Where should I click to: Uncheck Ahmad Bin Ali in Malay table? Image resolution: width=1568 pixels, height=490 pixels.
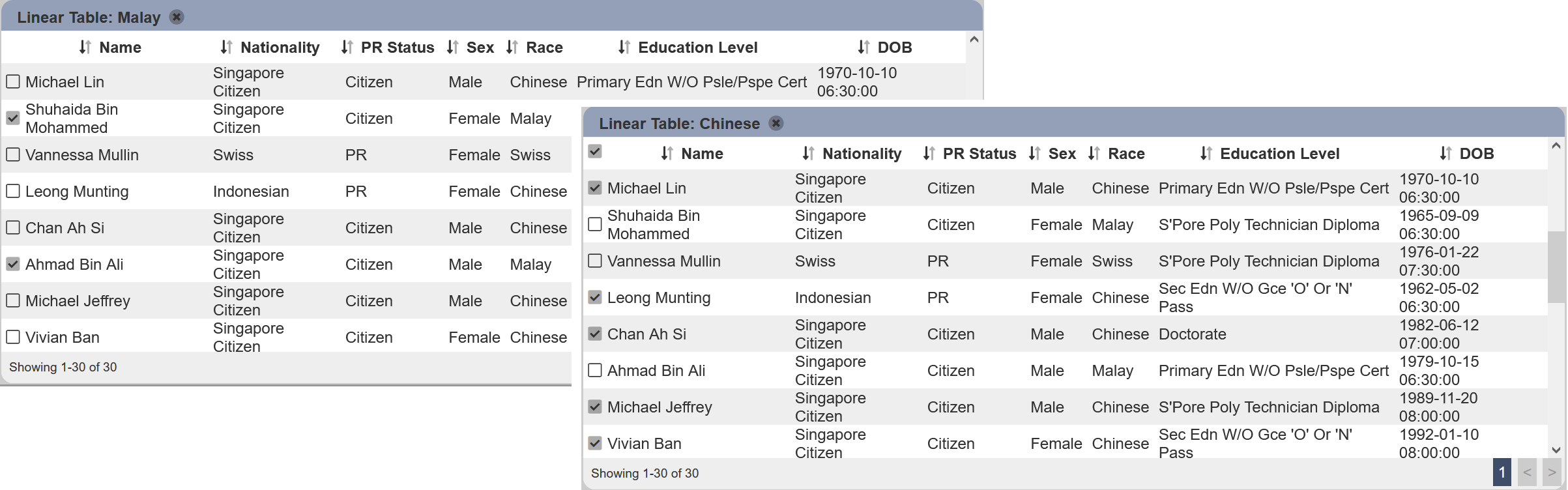12,264
